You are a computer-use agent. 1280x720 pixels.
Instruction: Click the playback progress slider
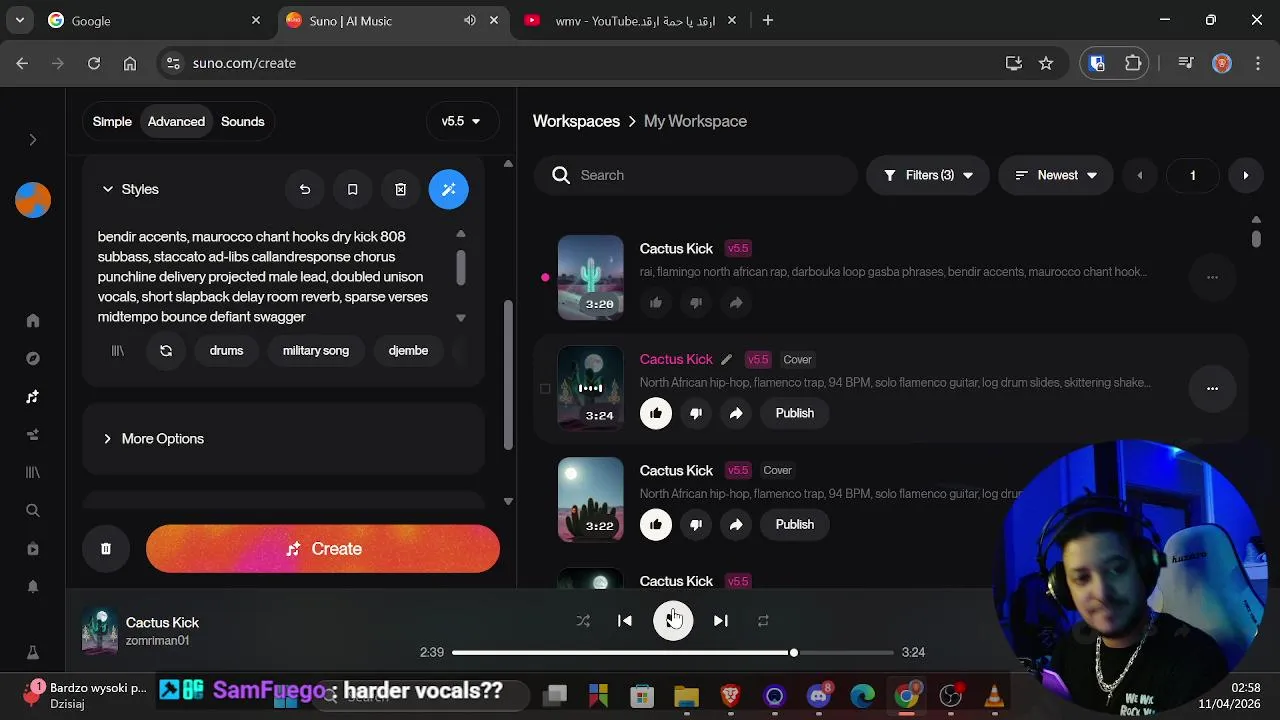coord(673,653)
